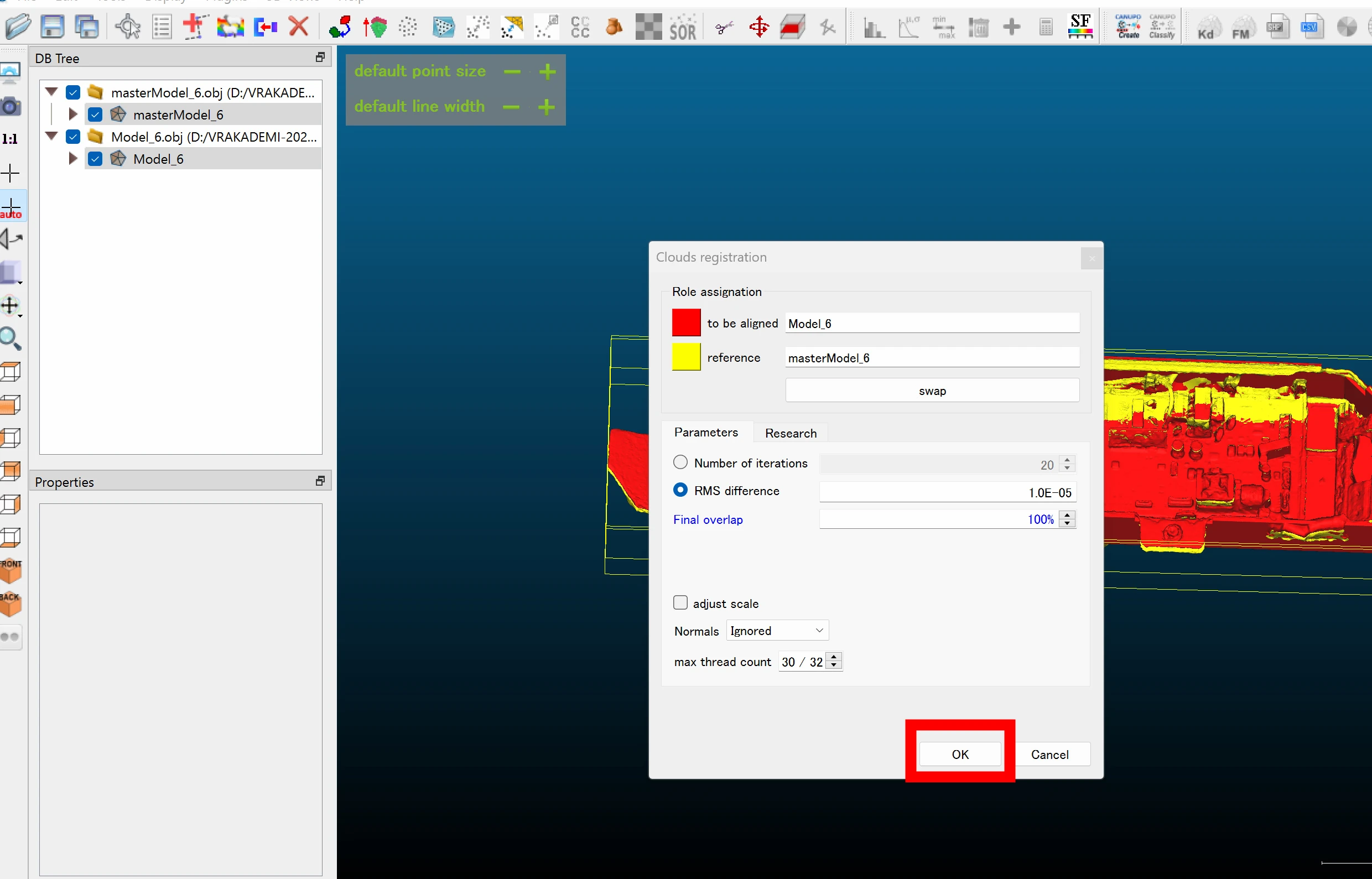Click the swap button
The width and height of the screenshot is (1372, 879).
point(932,391)
